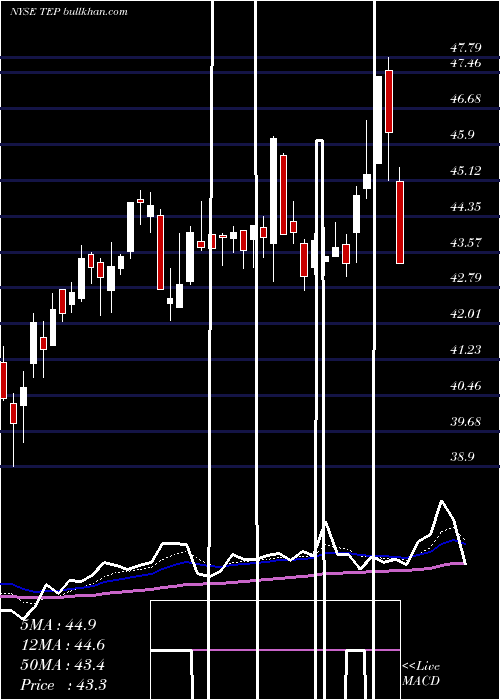Click the 41.23 price axis label
The height and width of the screenshot is (700, 500).
click(x=466, y=350)
